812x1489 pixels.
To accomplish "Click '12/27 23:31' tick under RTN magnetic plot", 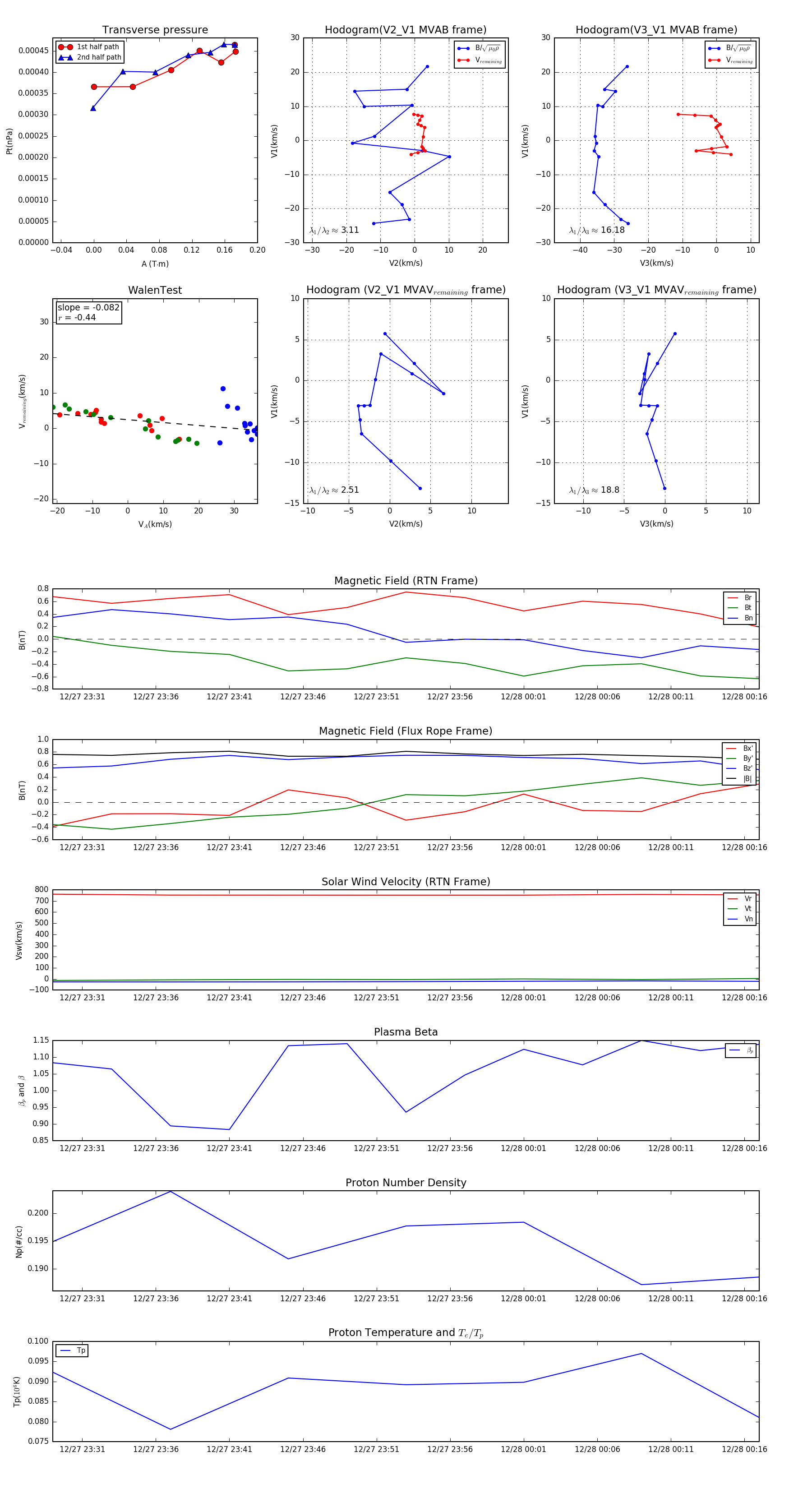I will coord(83,697).
